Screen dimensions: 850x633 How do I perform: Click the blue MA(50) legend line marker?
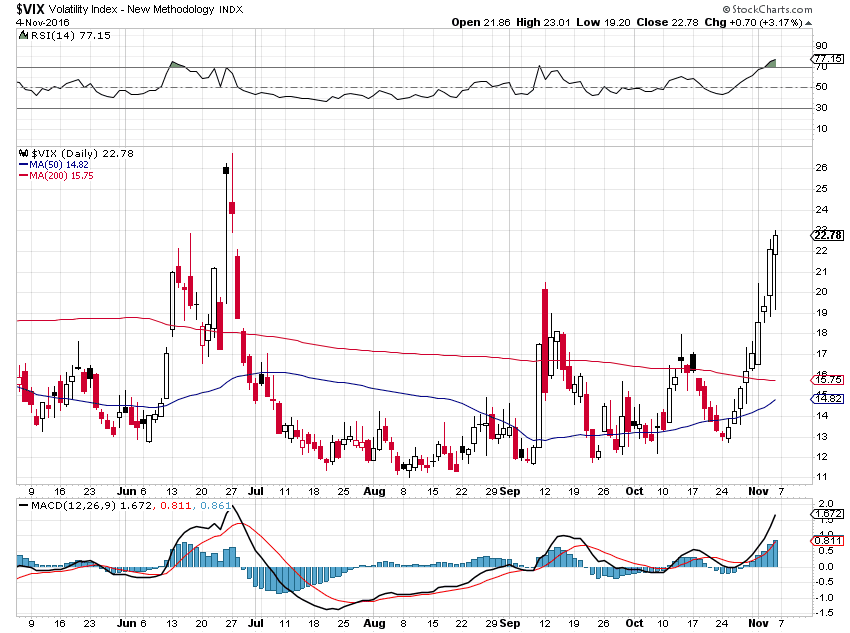23,164
